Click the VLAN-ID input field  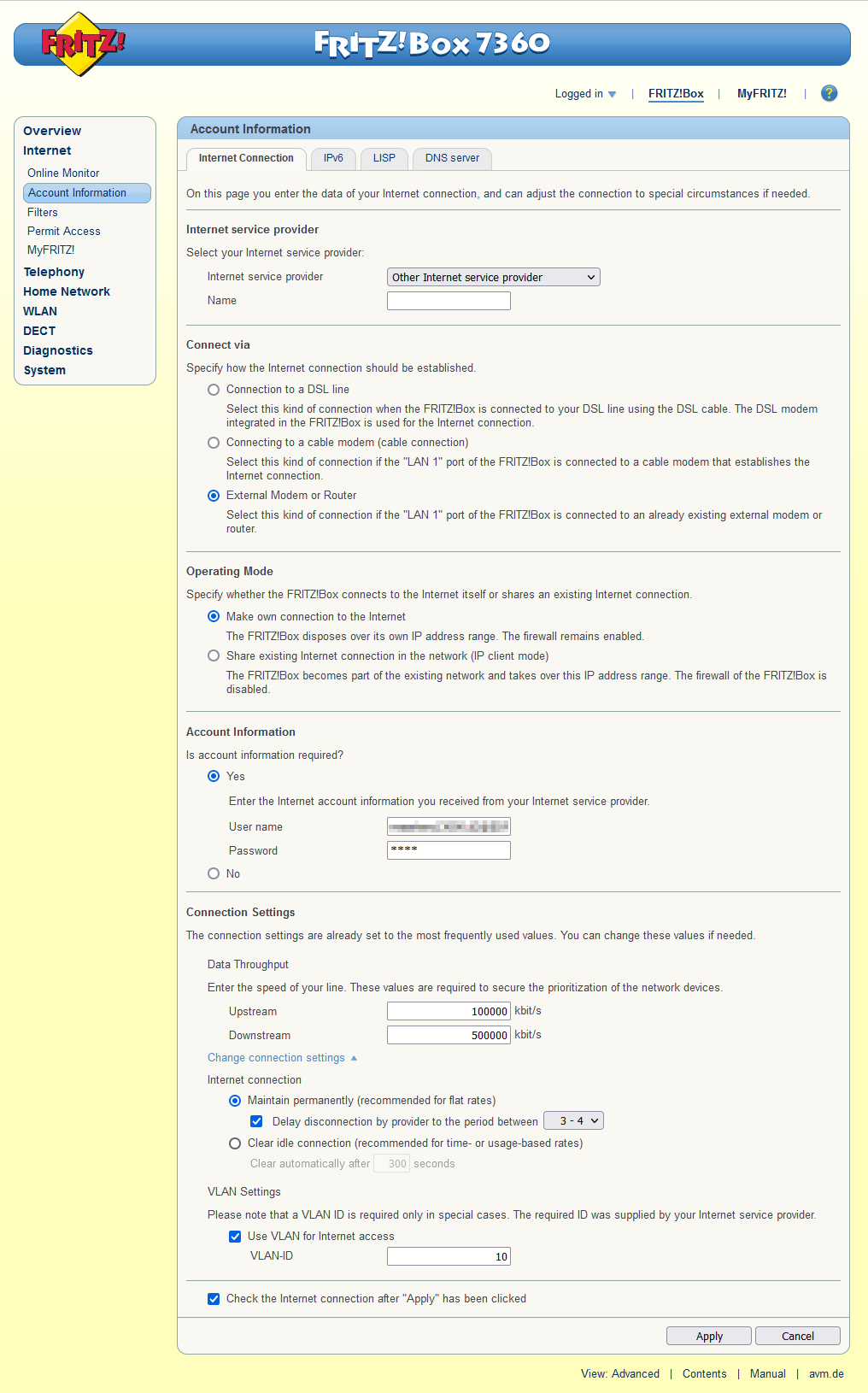(x=449, y=1256)
